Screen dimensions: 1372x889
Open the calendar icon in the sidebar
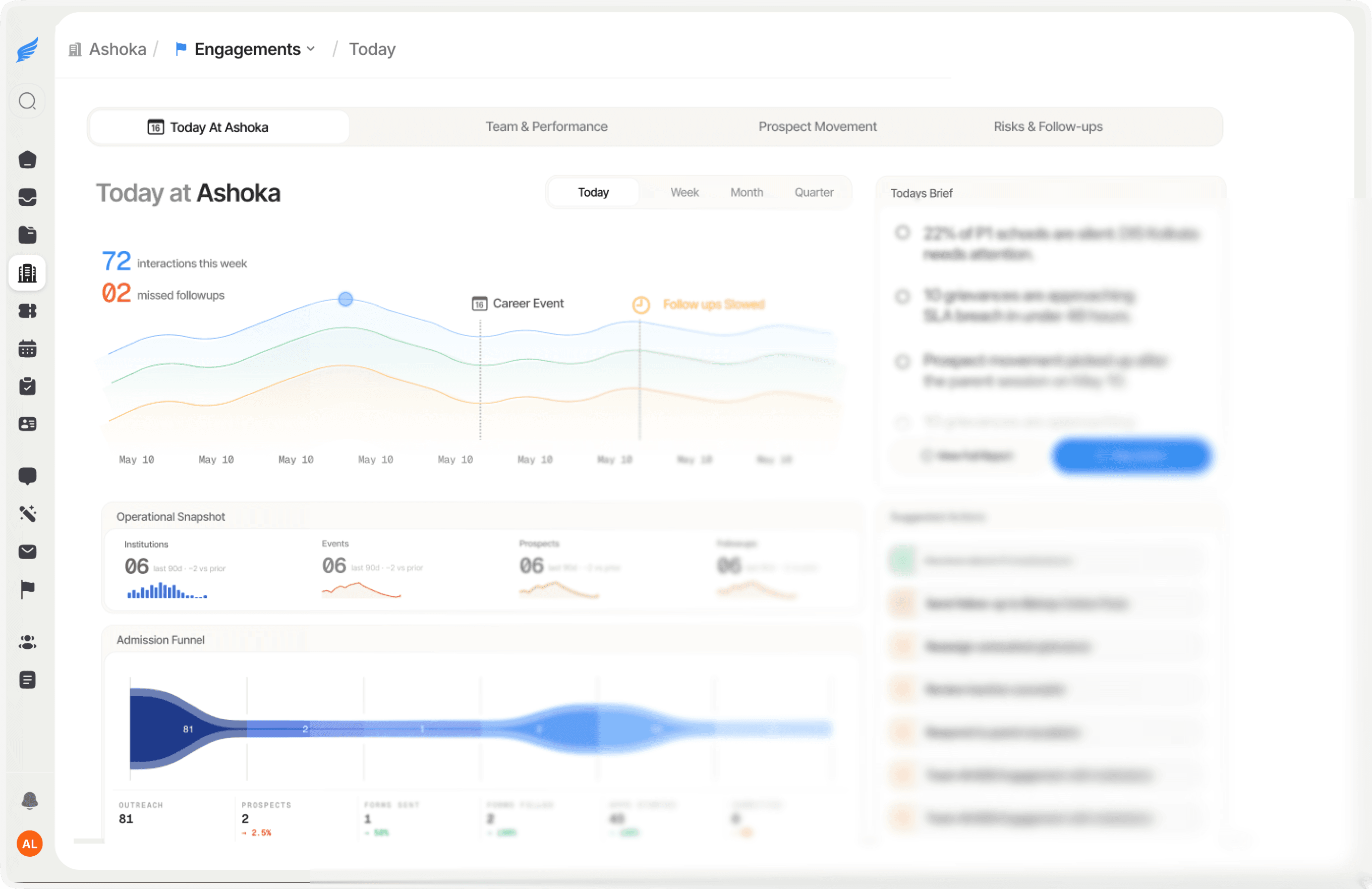click(x=27, y=348)
